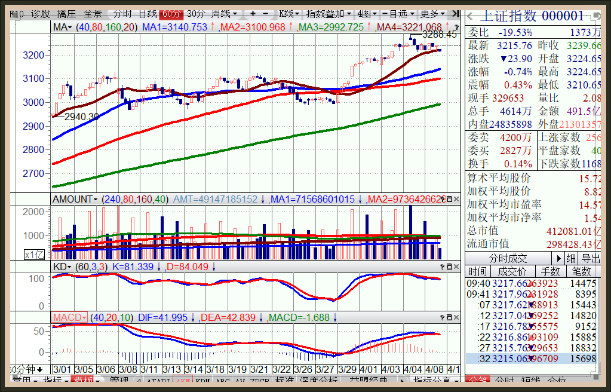Image resolution: width=611 pixels, height=392 pixels.
Task: Open the MACD indicator dropdown
Action: 69,318
